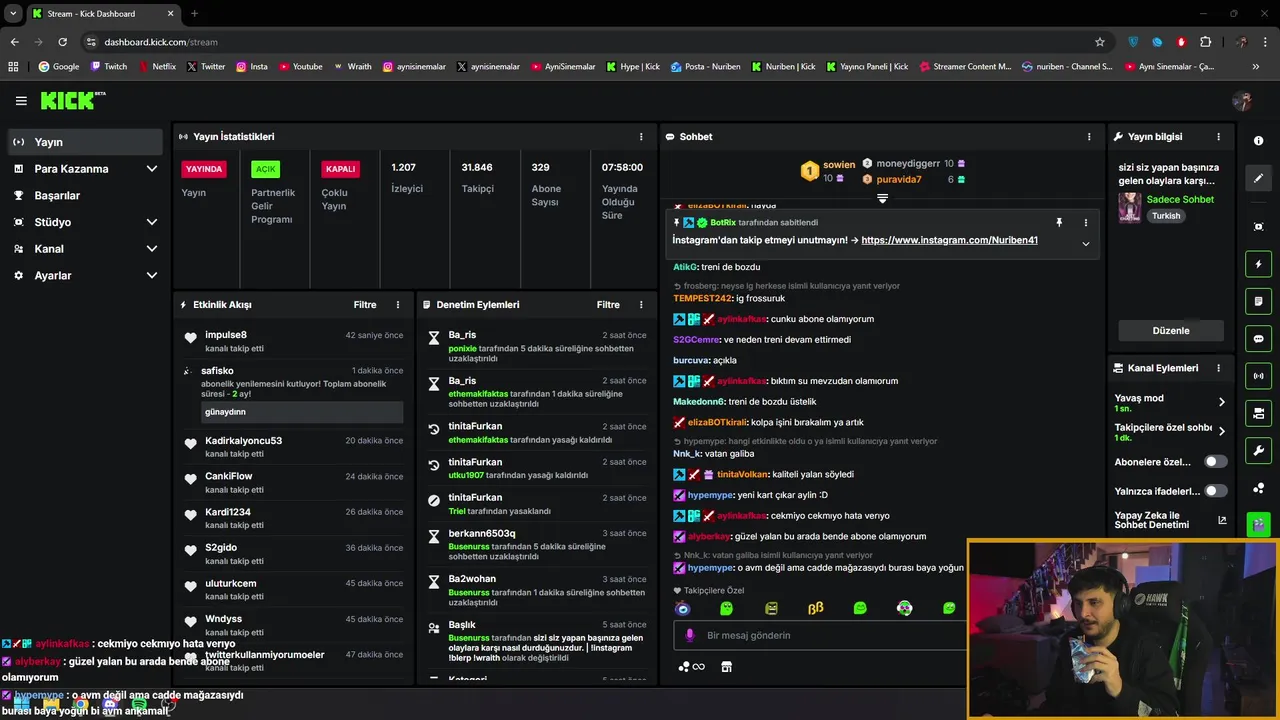Collapse the pinned message with chevron
The height and width of the screenshot is (720, 1280).
pyautogui.click(x=1085, y=243)
